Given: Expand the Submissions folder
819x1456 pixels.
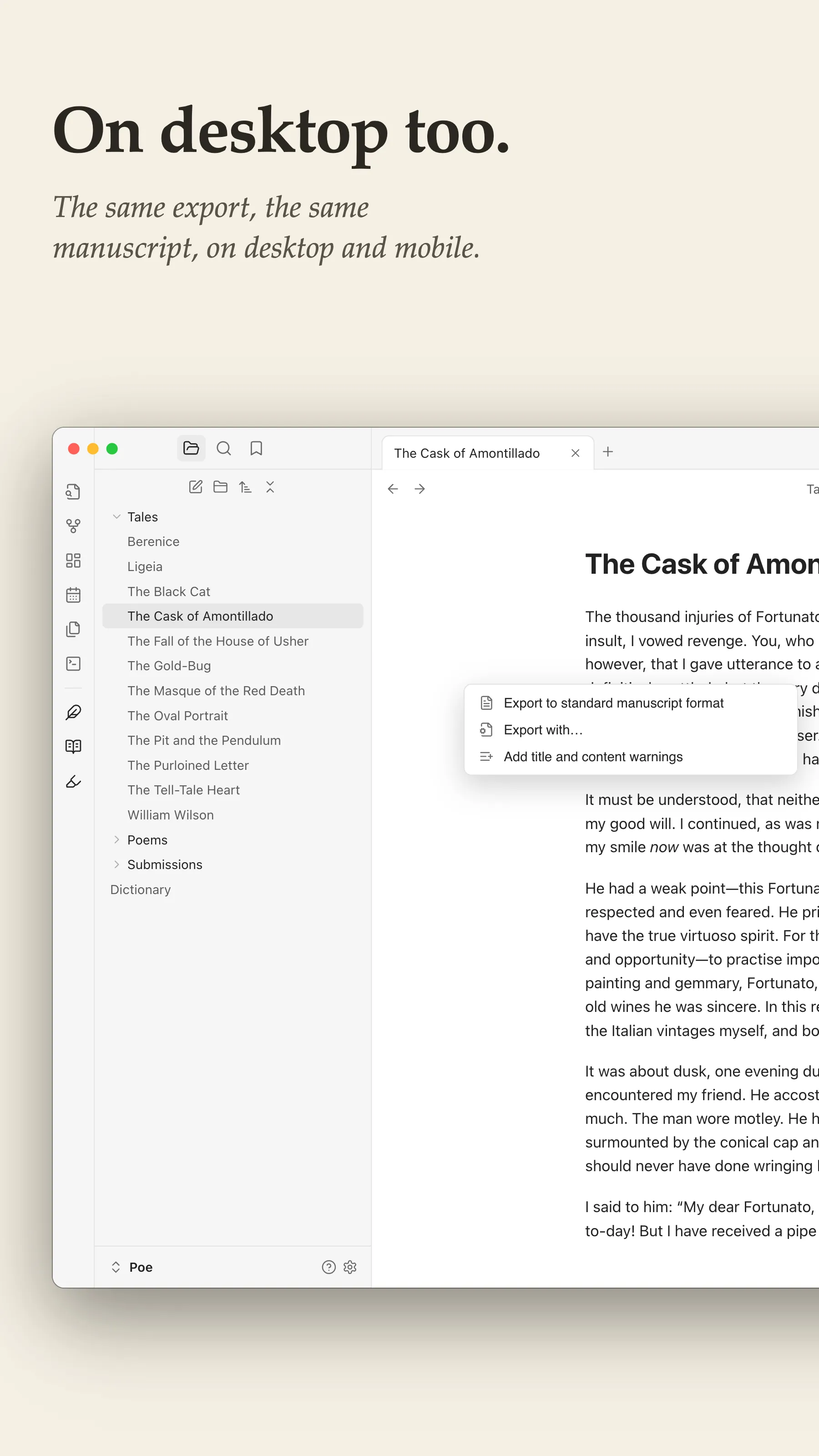Looking at the screenshot, I should (x=116, y=864).
